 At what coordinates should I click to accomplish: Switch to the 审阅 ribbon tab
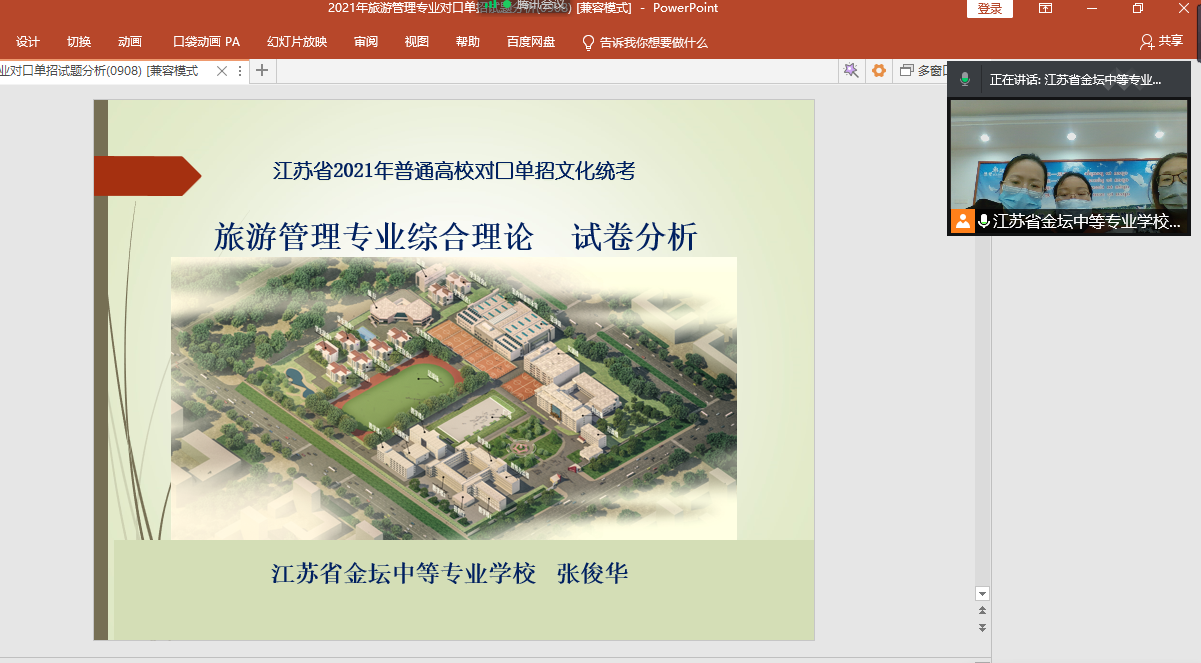[x=366, y=42]
